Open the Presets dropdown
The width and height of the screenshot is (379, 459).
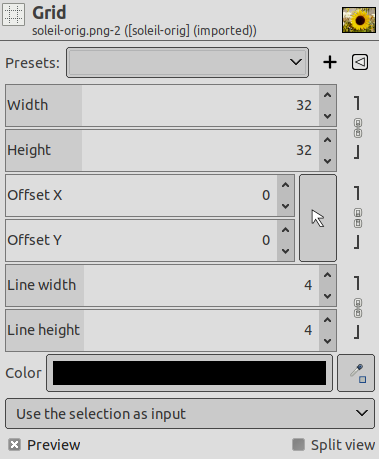coord(187,62)
